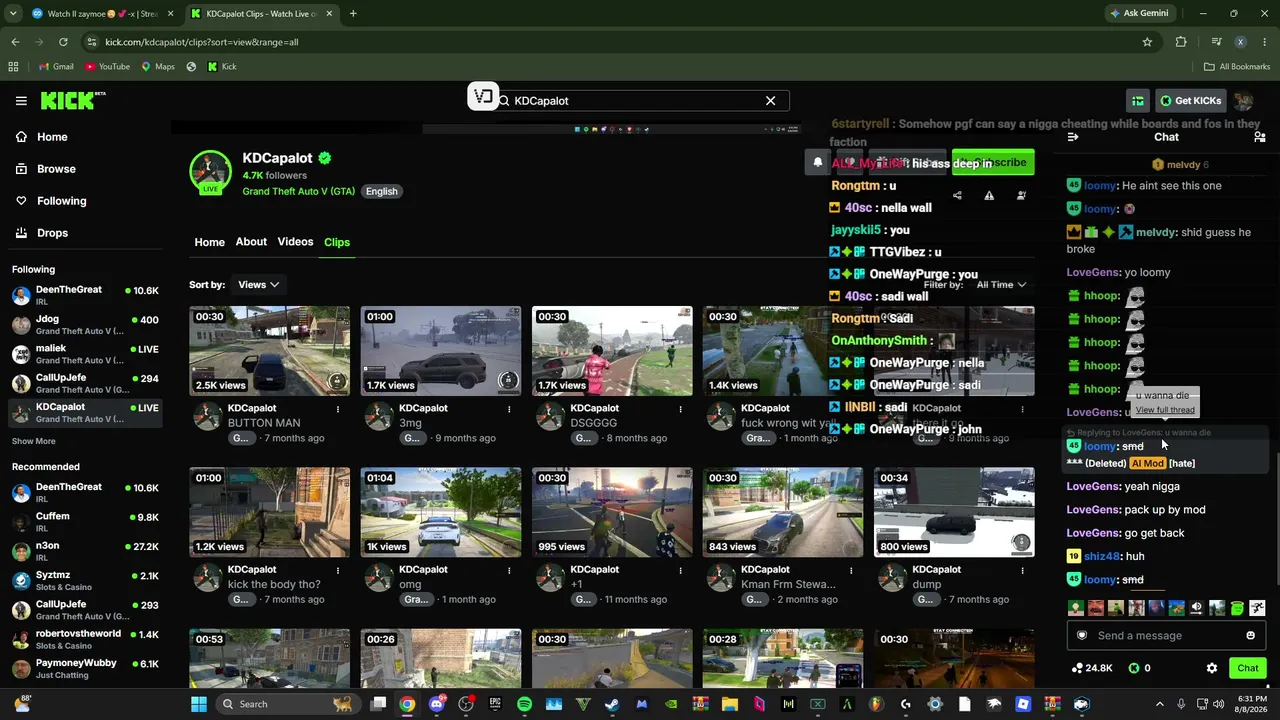
Task: Open DeenTheGreat channel in Following list
Action: coord(85,295)
